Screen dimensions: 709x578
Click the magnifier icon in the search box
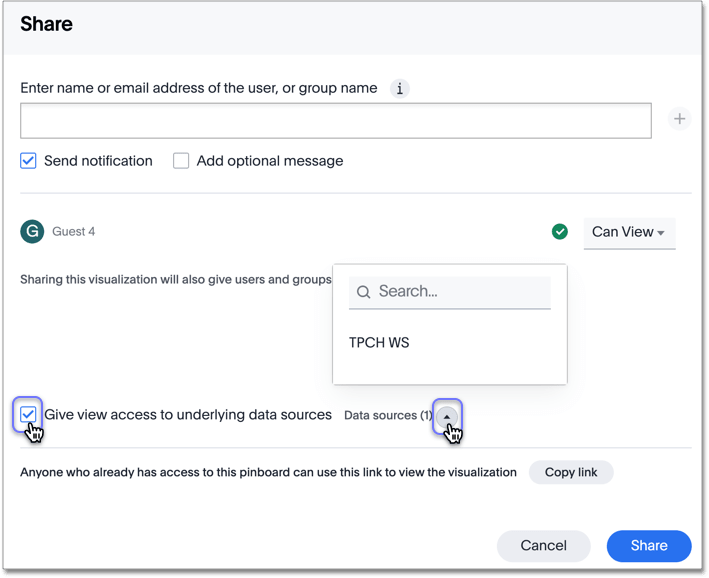[364, 292]
